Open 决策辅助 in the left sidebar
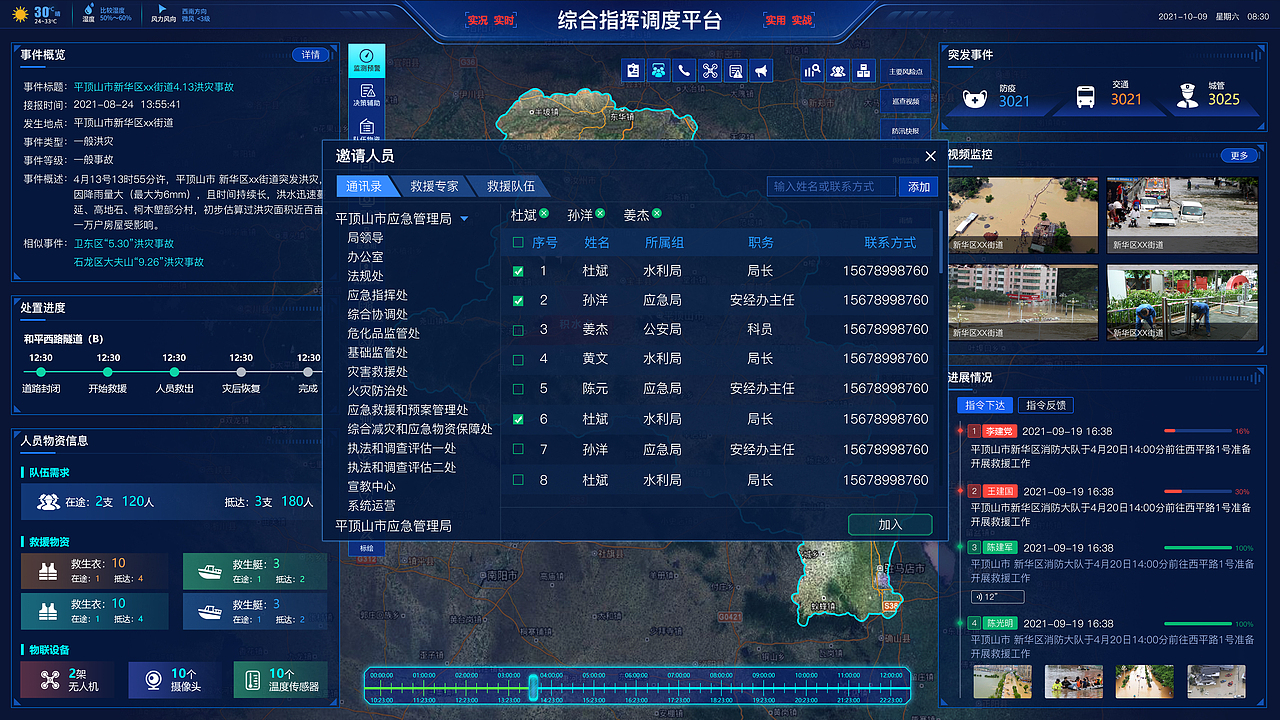1280x720 pixels. pos(365,97)
